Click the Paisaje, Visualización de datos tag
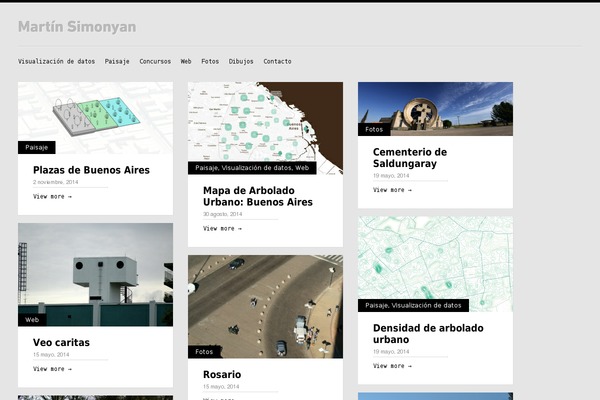 coord(413,305)
